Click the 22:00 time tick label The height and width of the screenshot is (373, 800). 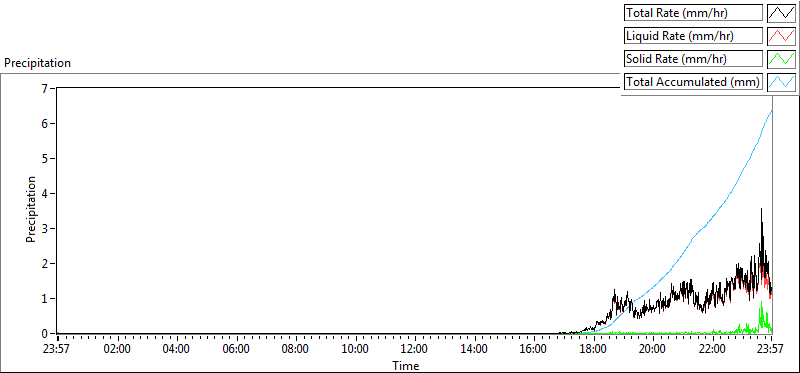[712, 350]
